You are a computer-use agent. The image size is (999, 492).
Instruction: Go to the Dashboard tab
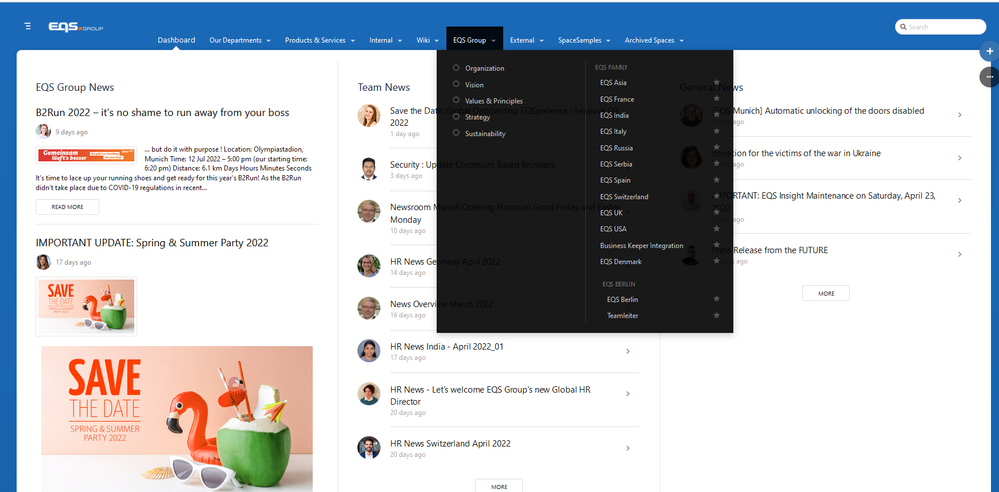176,40
